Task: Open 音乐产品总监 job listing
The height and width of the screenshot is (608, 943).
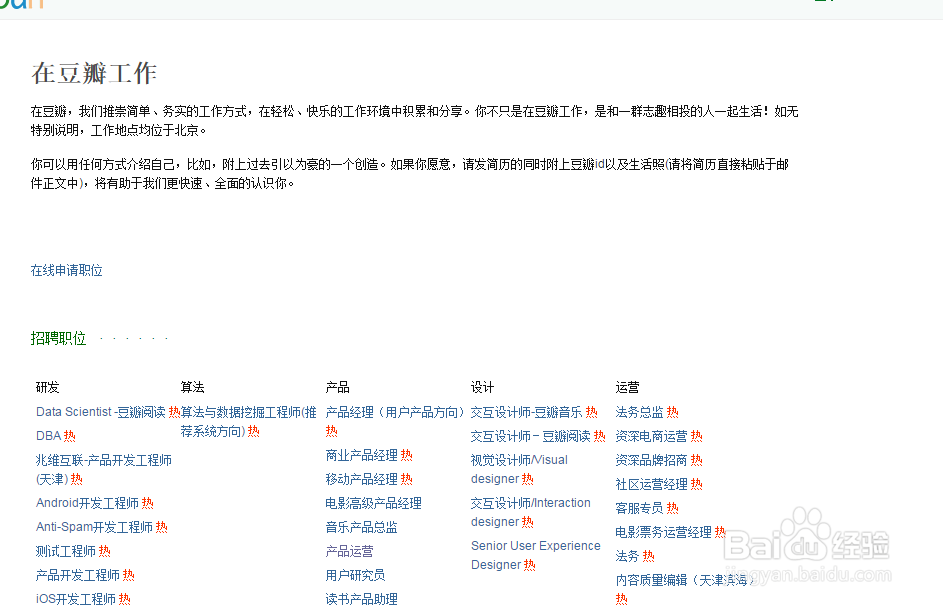Action: (x=361, y=527)
